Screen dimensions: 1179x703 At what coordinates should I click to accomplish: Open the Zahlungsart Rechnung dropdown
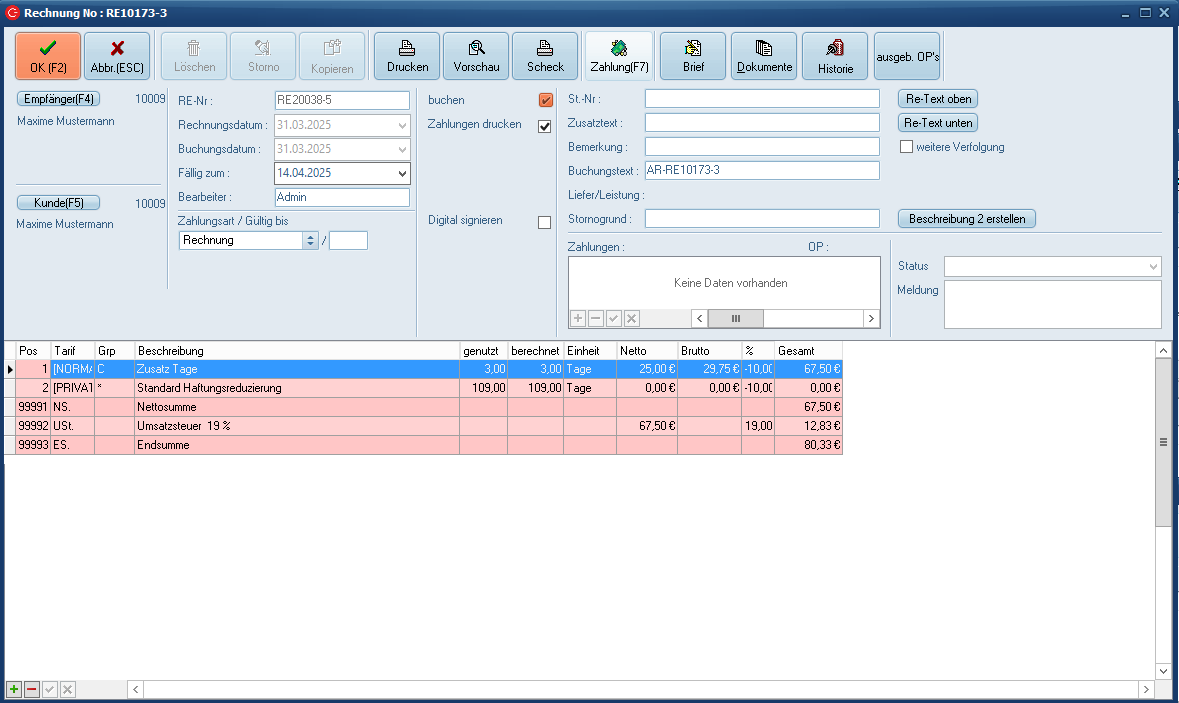pyautogui.click(x=310, y=240)
